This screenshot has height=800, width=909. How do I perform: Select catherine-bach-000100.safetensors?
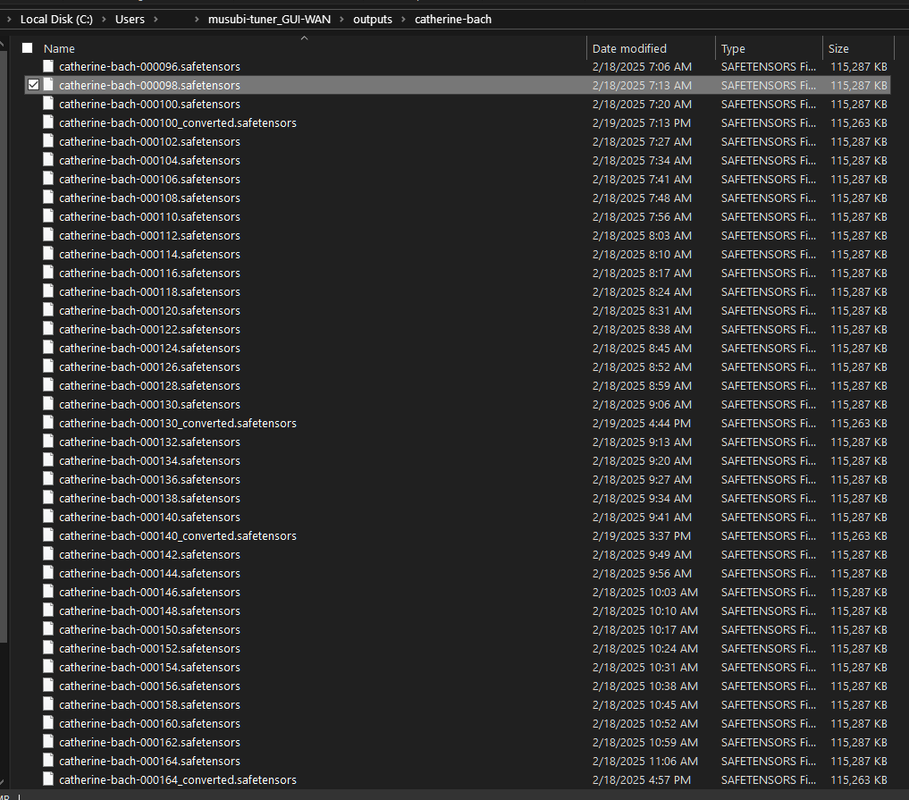click(149, 104)
